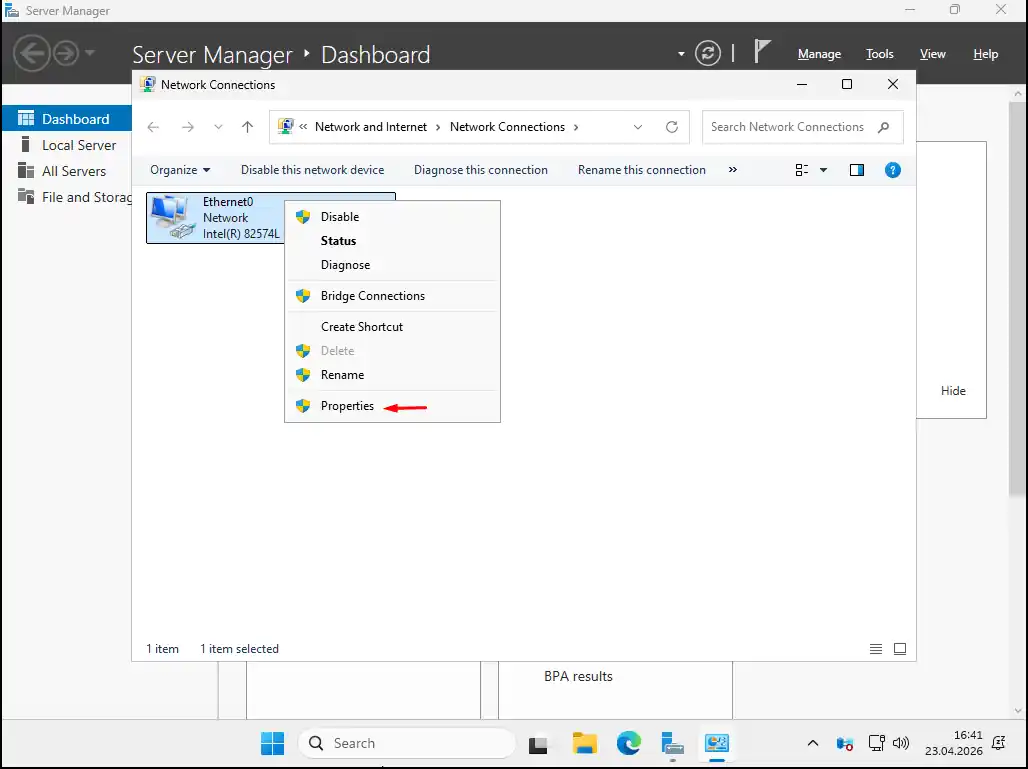Click Hide in Server Manager
This screenshot has height=769, width=1028.
(x=953, y=391)
